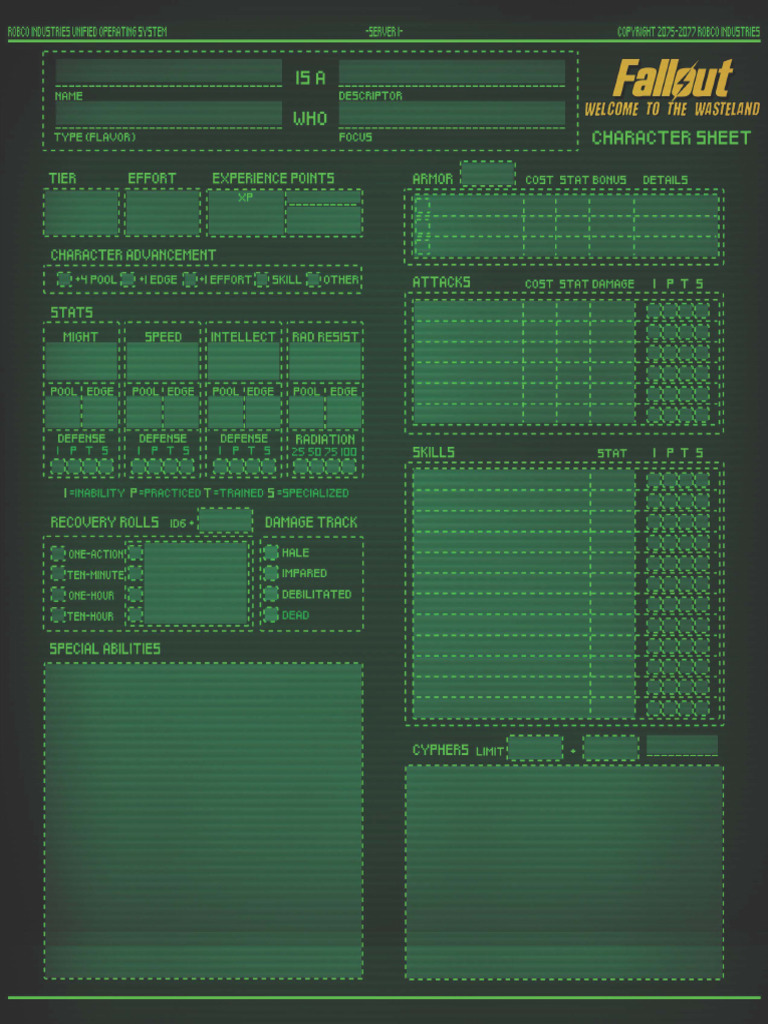Click the EDGE box under SPEED
The image size is (768, 1024).
click(x=181, y=413)
